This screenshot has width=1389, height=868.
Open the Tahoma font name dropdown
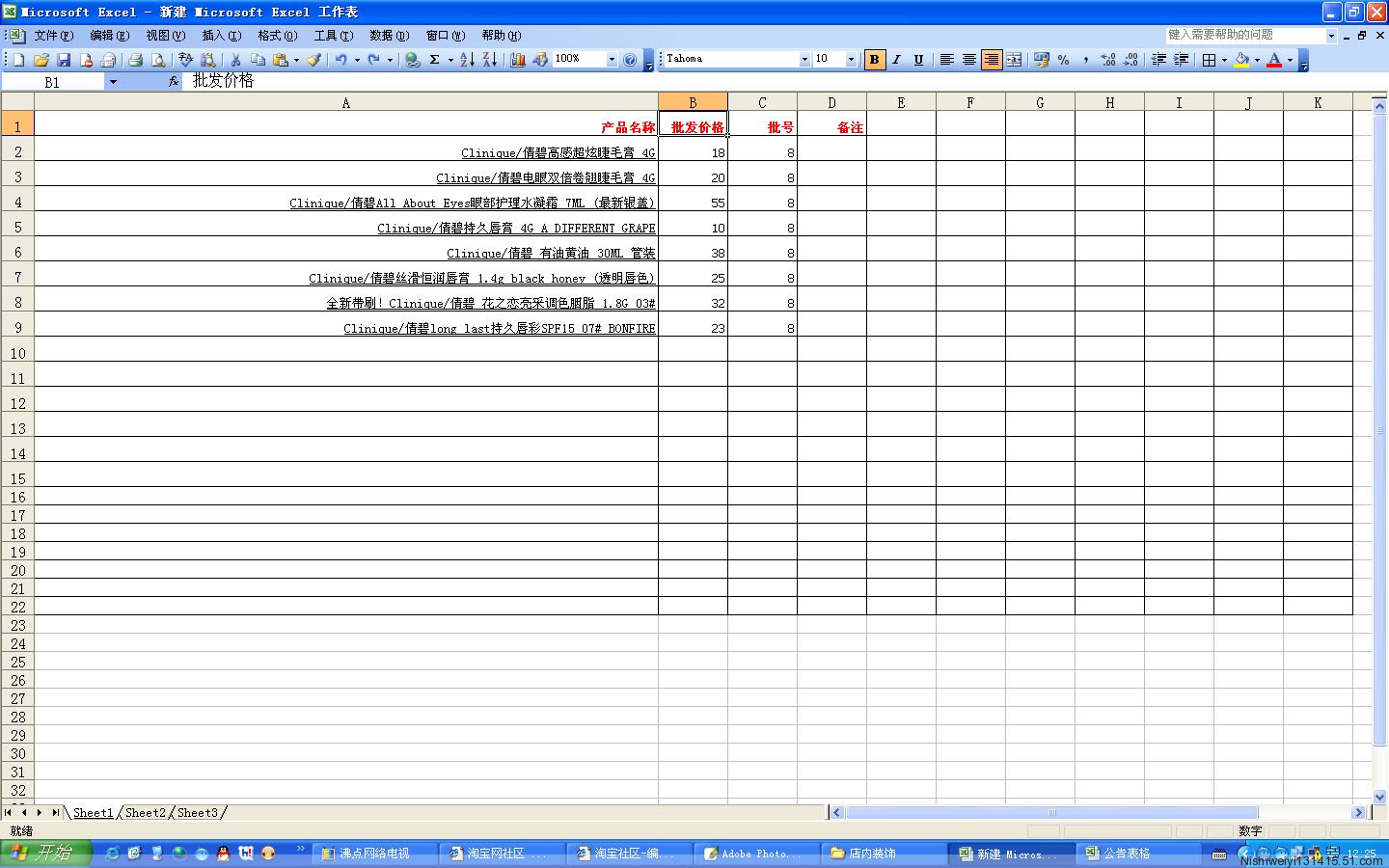(x=804, y=60)
